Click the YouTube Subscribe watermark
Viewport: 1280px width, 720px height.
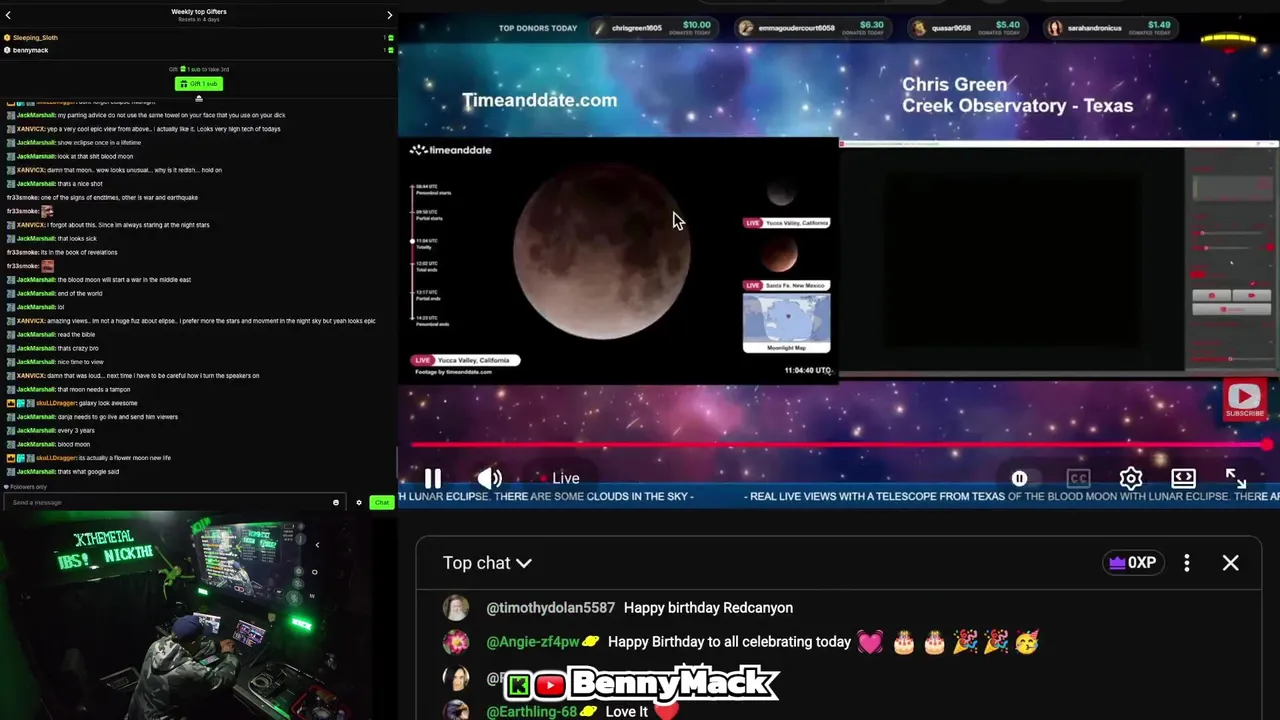[x=1245, y=400]
